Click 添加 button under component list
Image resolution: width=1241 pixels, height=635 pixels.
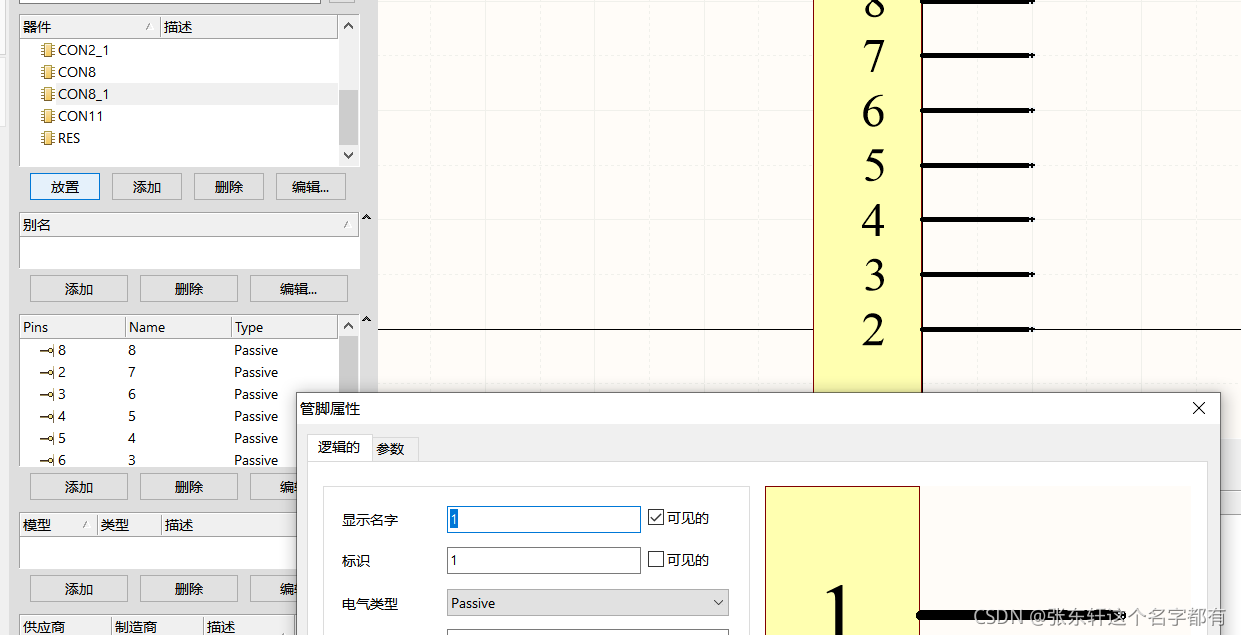pyautogui.click(x=147, y=187)
